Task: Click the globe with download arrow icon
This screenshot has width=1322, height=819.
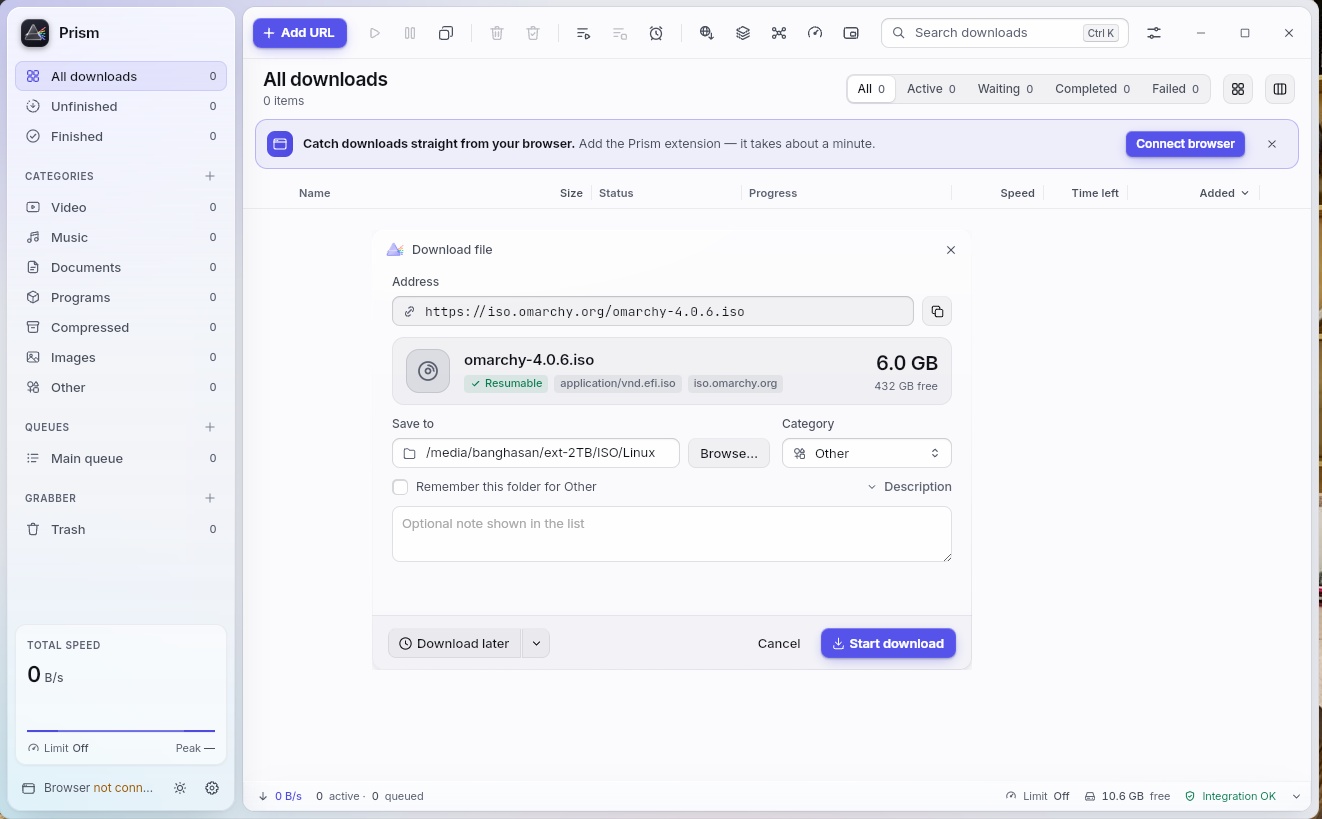Action: click(x=707, y=33)
